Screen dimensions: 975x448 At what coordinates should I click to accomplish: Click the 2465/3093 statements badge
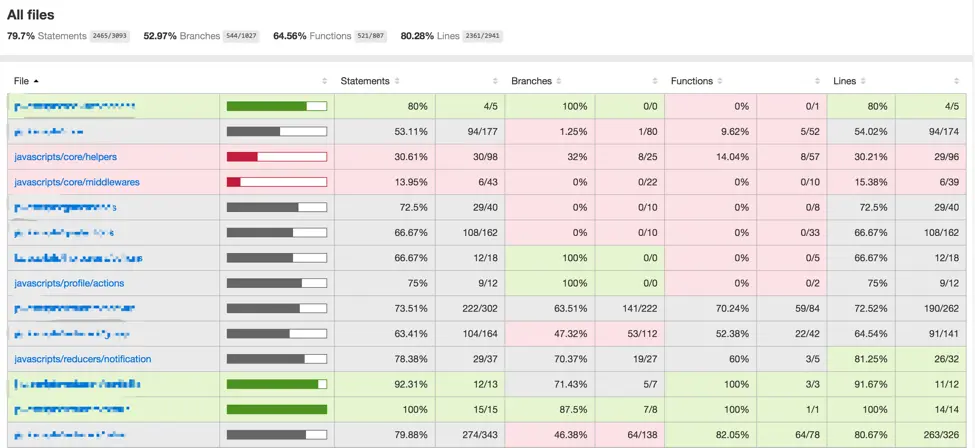click(x=110, y=36)
